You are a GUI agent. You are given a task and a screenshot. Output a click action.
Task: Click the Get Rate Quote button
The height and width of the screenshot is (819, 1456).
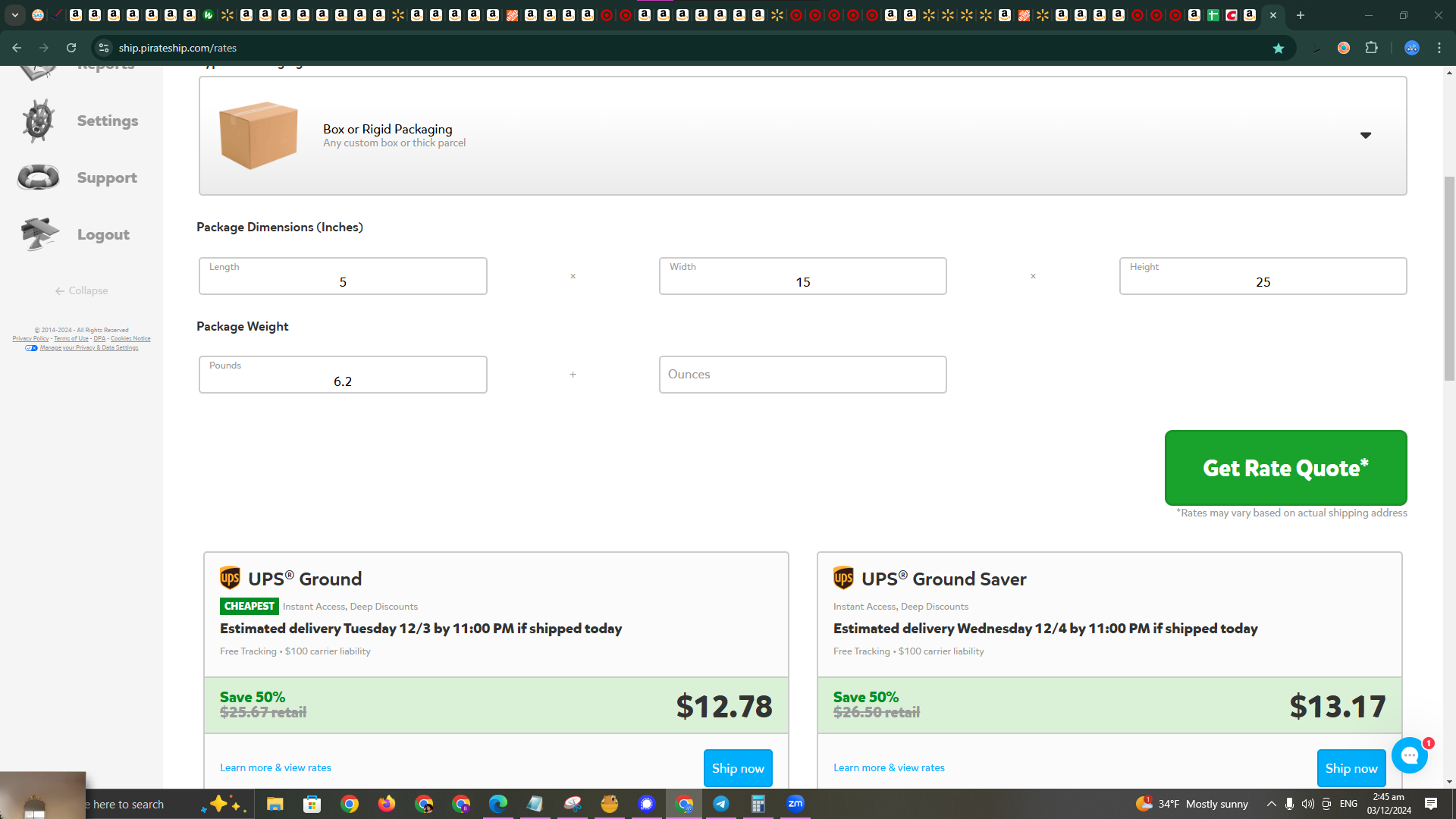(1285, 468)
